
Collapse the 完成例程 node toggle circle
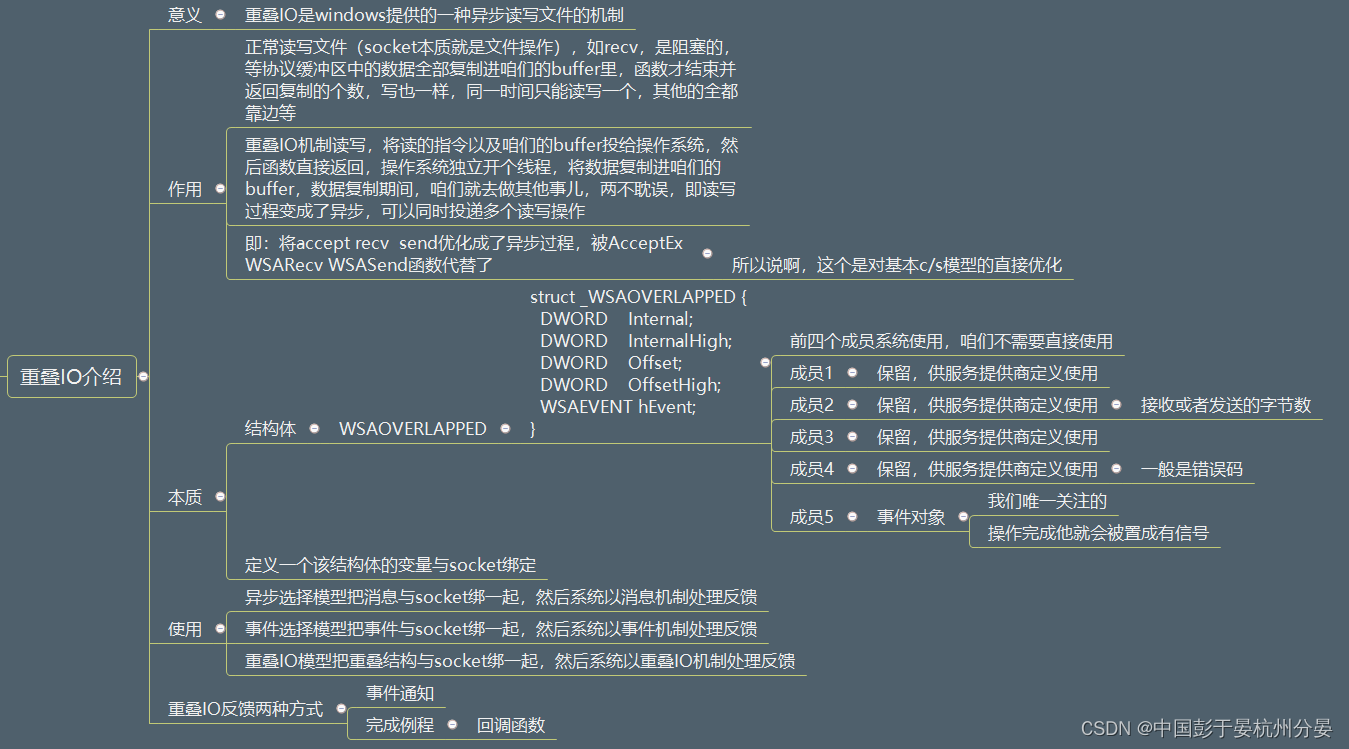tap(452, 725)
